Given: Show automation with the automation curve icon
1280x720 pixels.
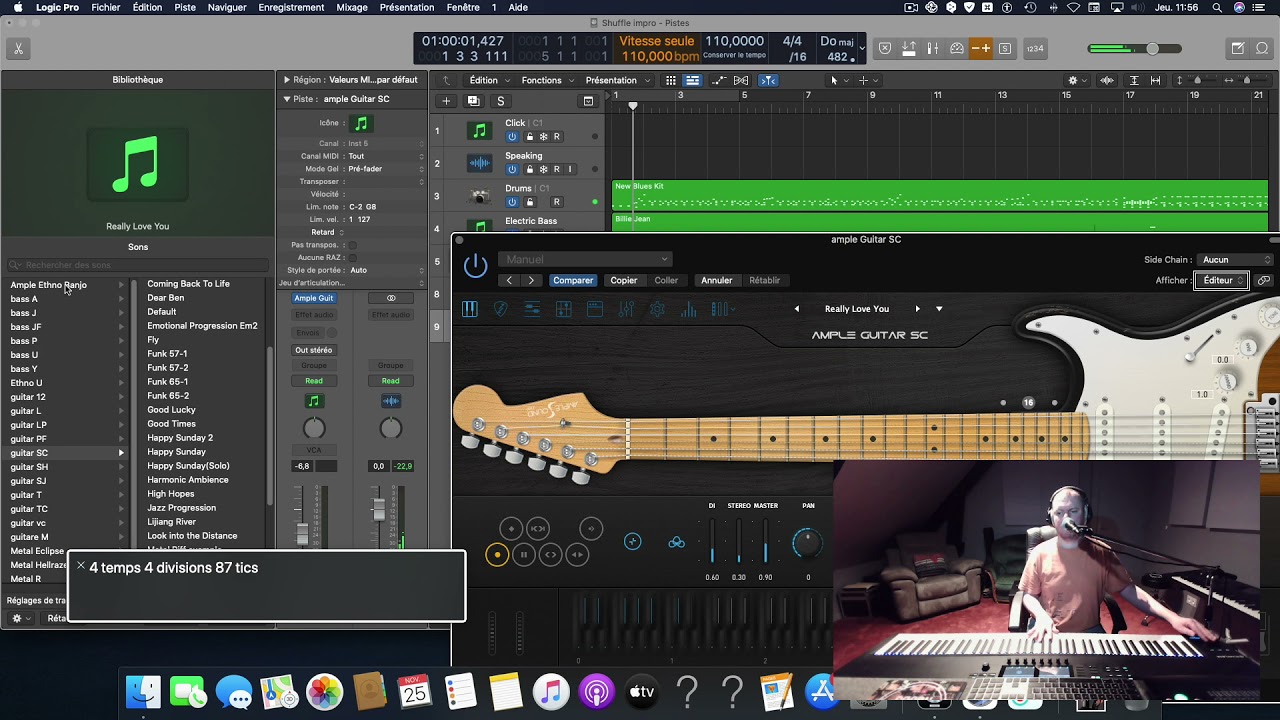Looking at the screenshot, I should coord(719,80).
